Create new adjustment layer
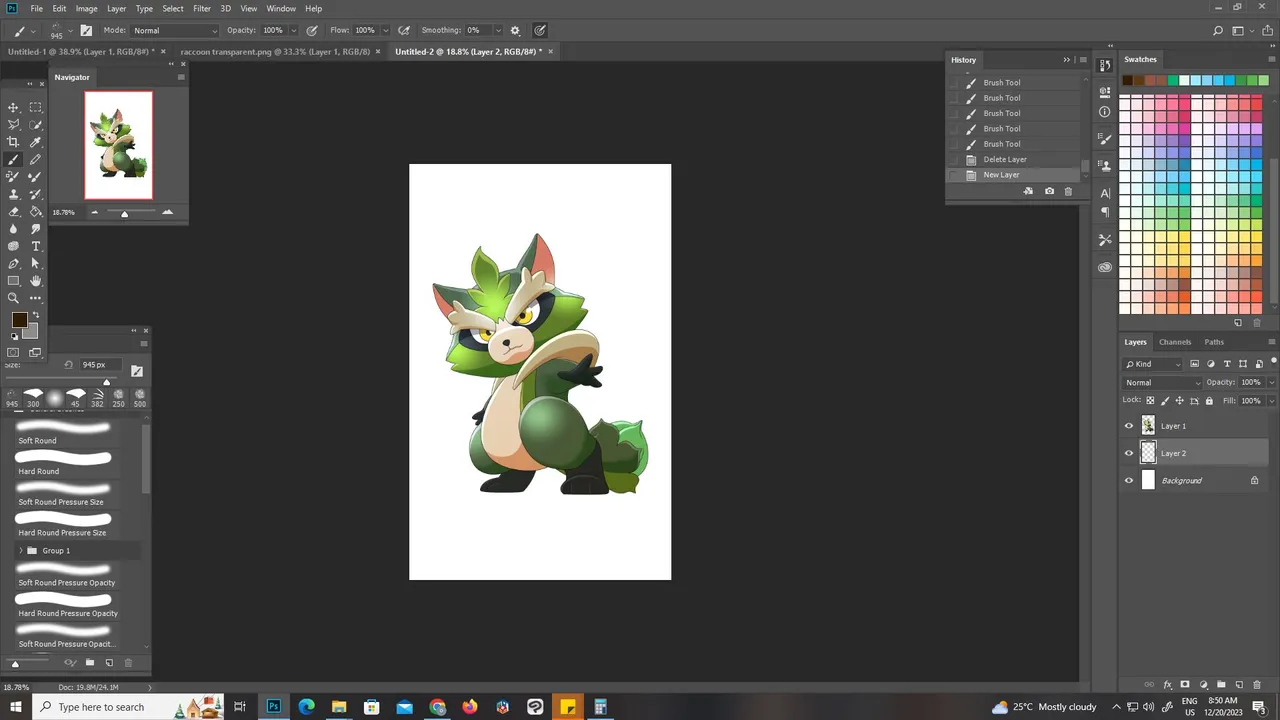 1203,685
